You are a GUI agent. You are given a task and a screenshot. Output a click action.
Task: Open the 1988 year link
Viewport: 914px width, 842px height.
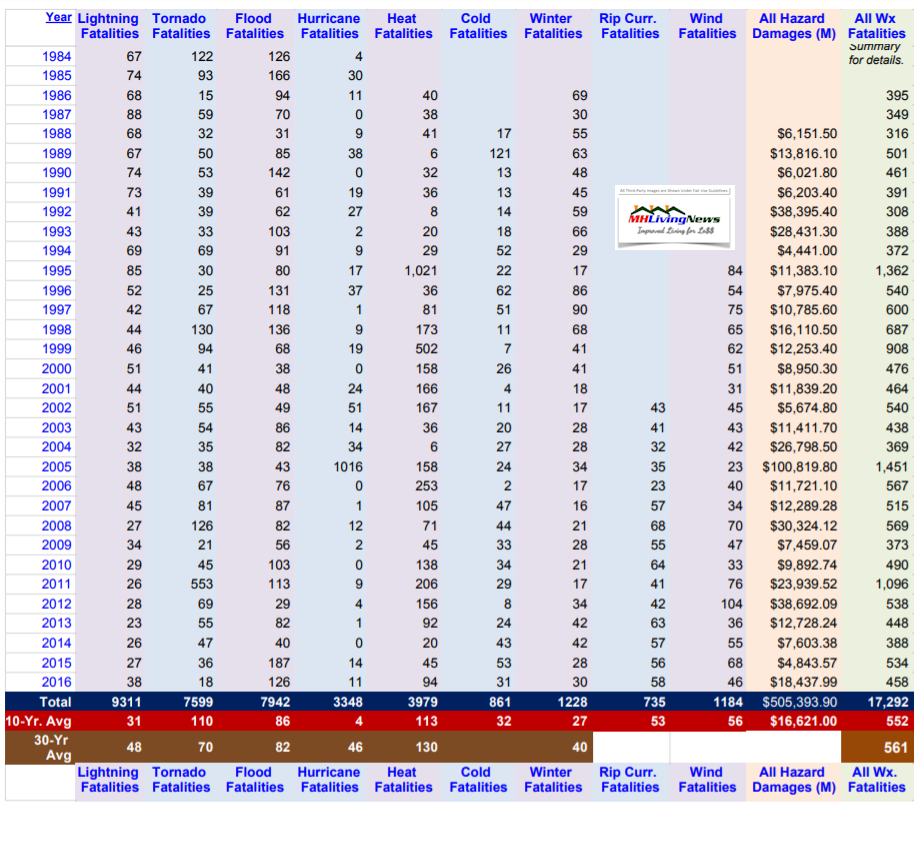[x=57, y=134]
